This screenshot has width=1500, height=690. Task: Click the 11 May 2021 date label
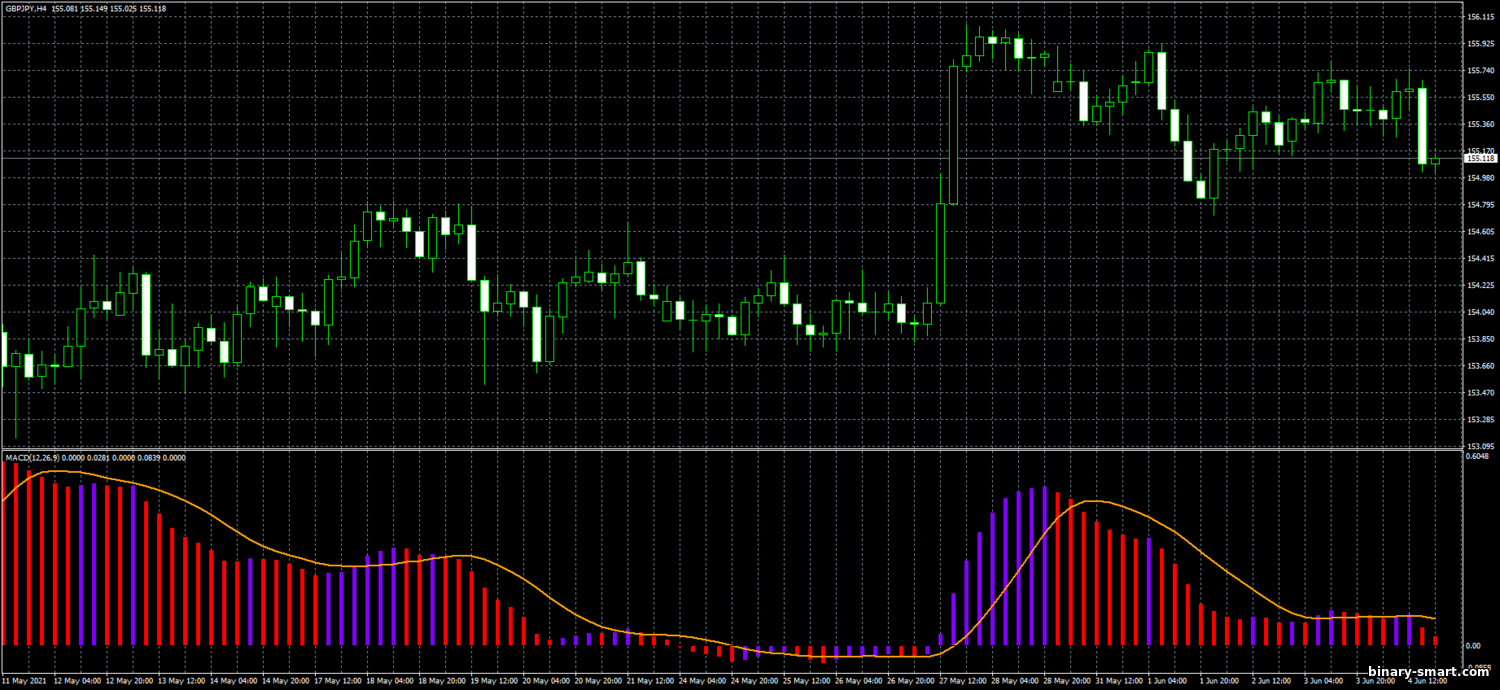24,681
